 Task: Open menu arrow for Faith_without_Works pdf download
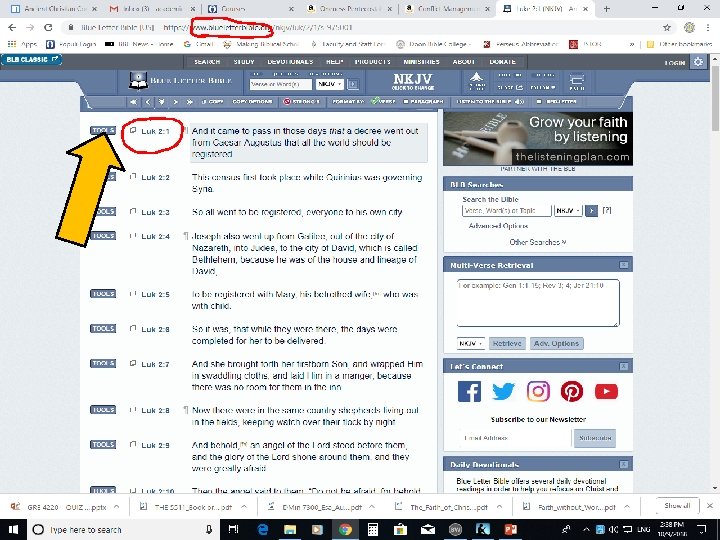click(627, 507)
